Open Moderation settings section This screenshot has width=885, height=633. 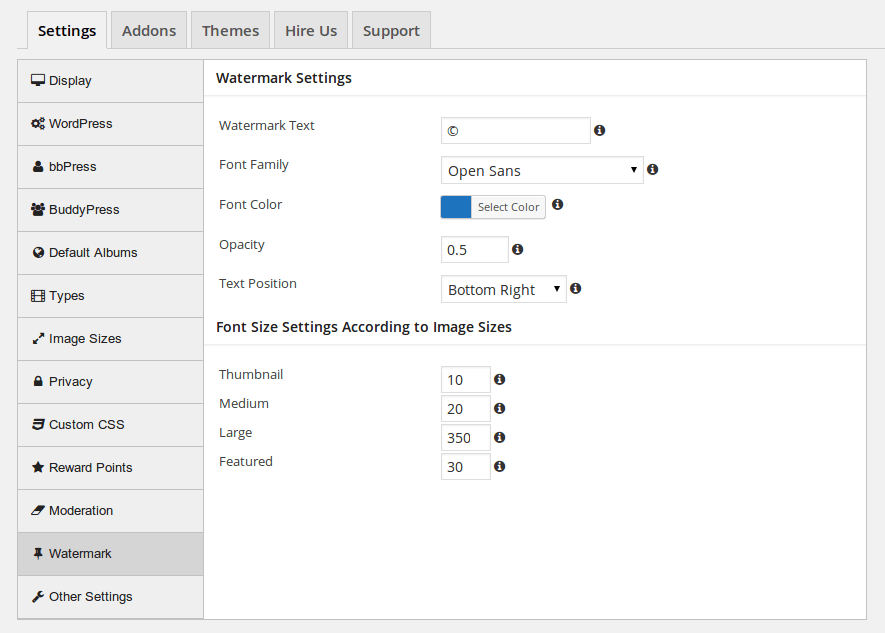(111, 511)
